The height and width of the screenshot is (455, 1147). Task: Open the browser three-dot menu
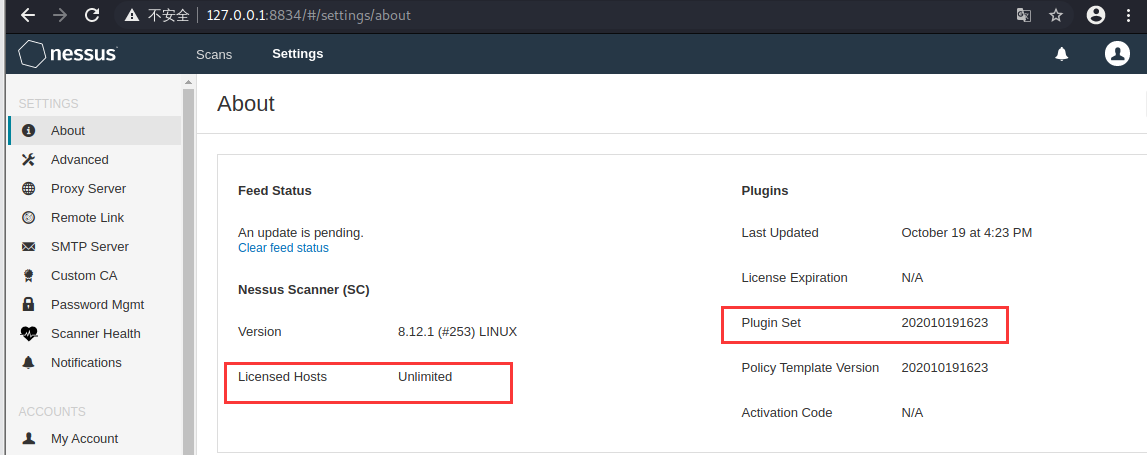coord(1129,15)
